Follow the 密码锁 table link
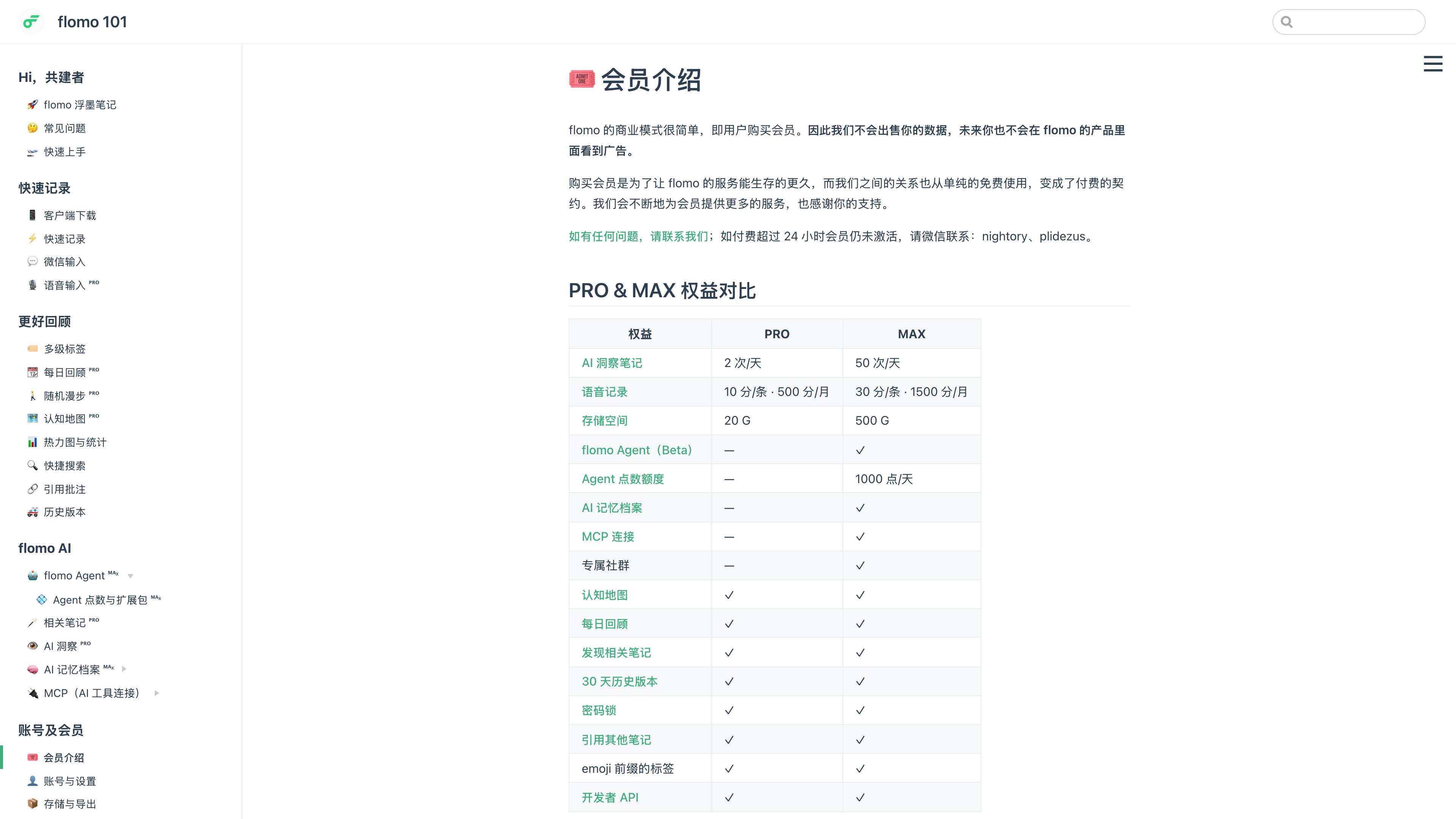Image resolution: width=1456 pixels, height=819 pixels. point(599,711)
